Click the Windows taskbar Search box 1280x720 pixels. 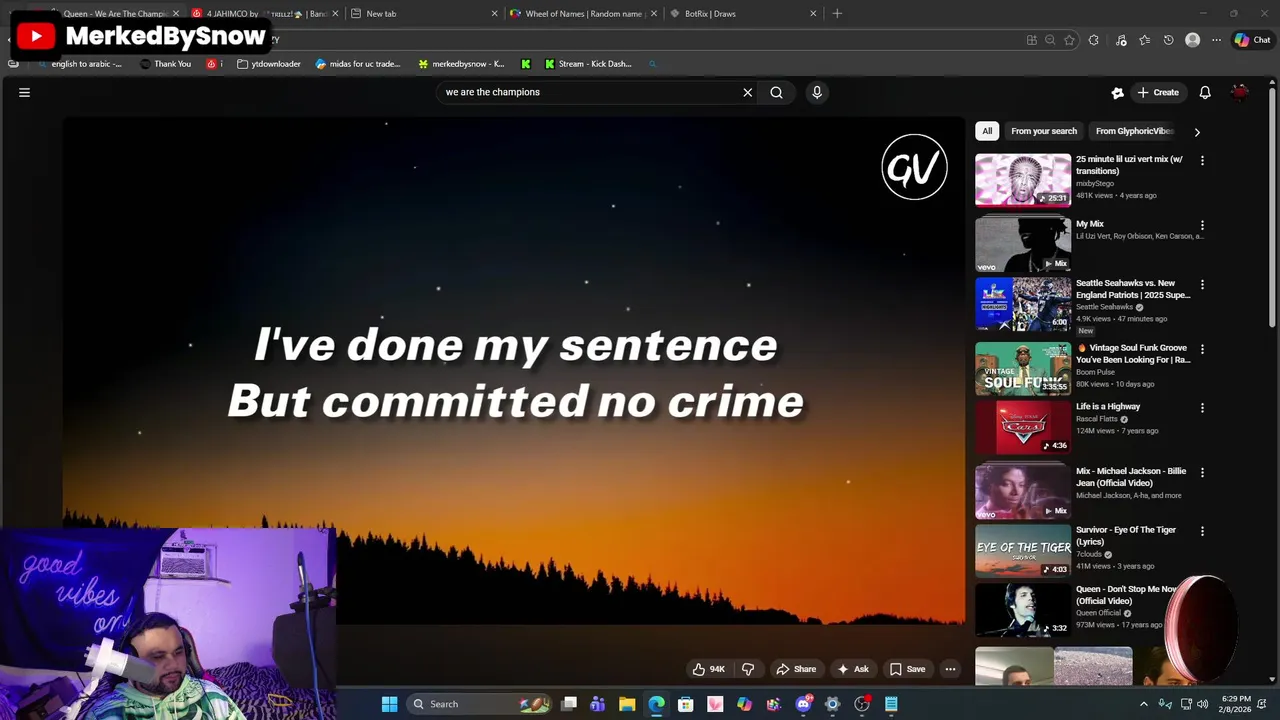point(478,704)
